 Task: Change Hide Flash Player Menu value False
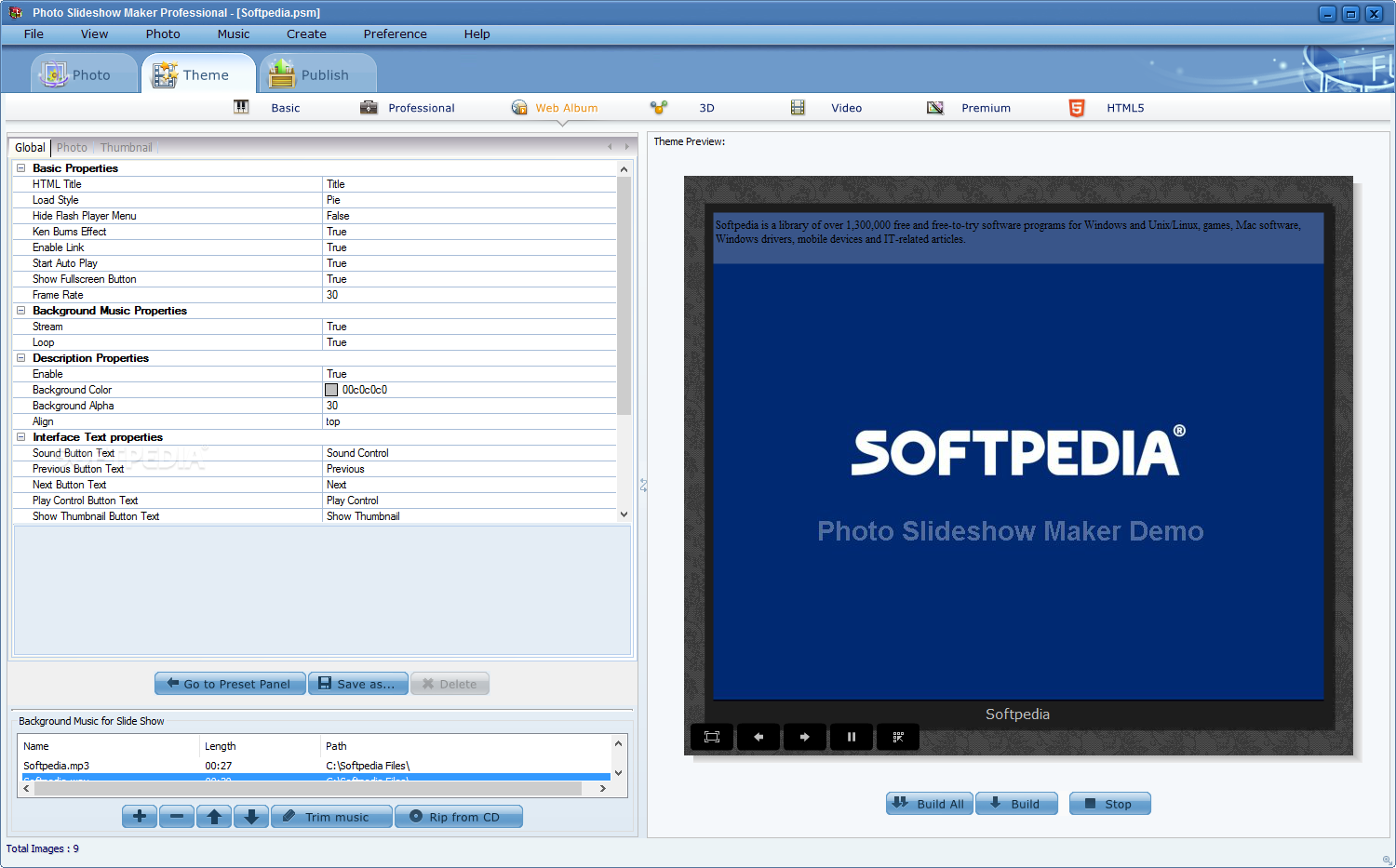coord(469,216)
